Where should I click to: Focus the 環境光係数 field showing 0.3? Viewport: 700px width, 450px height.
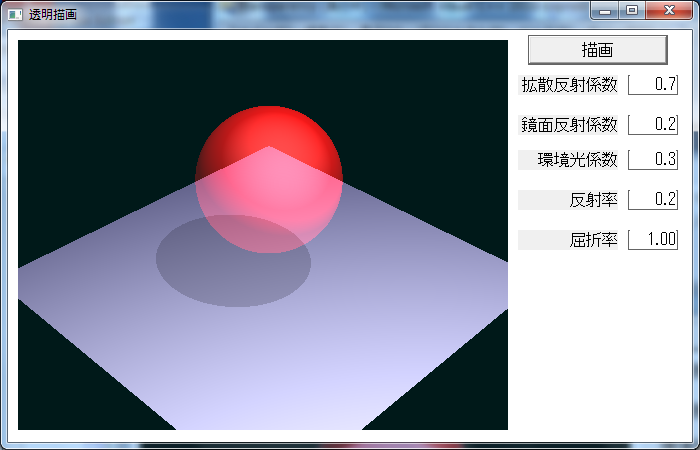point(653,159)
